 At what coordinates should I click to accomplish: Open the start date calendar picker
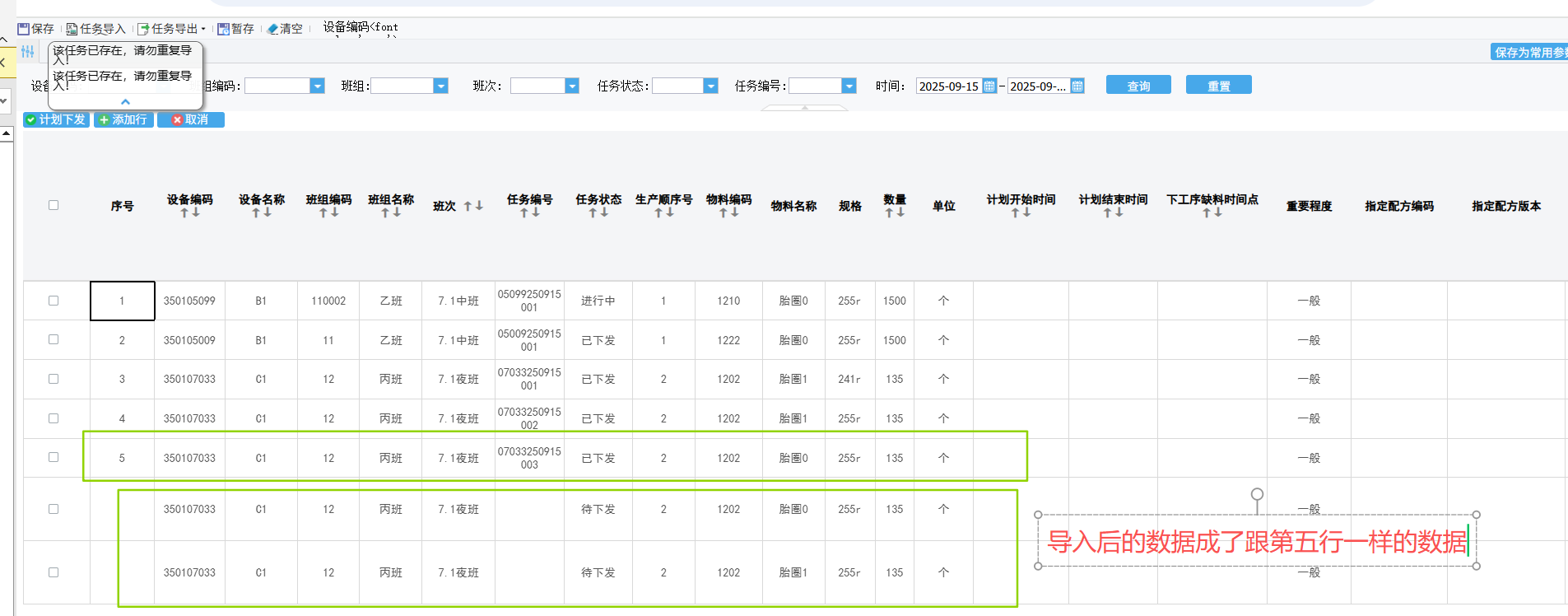(x=989, y=86)
